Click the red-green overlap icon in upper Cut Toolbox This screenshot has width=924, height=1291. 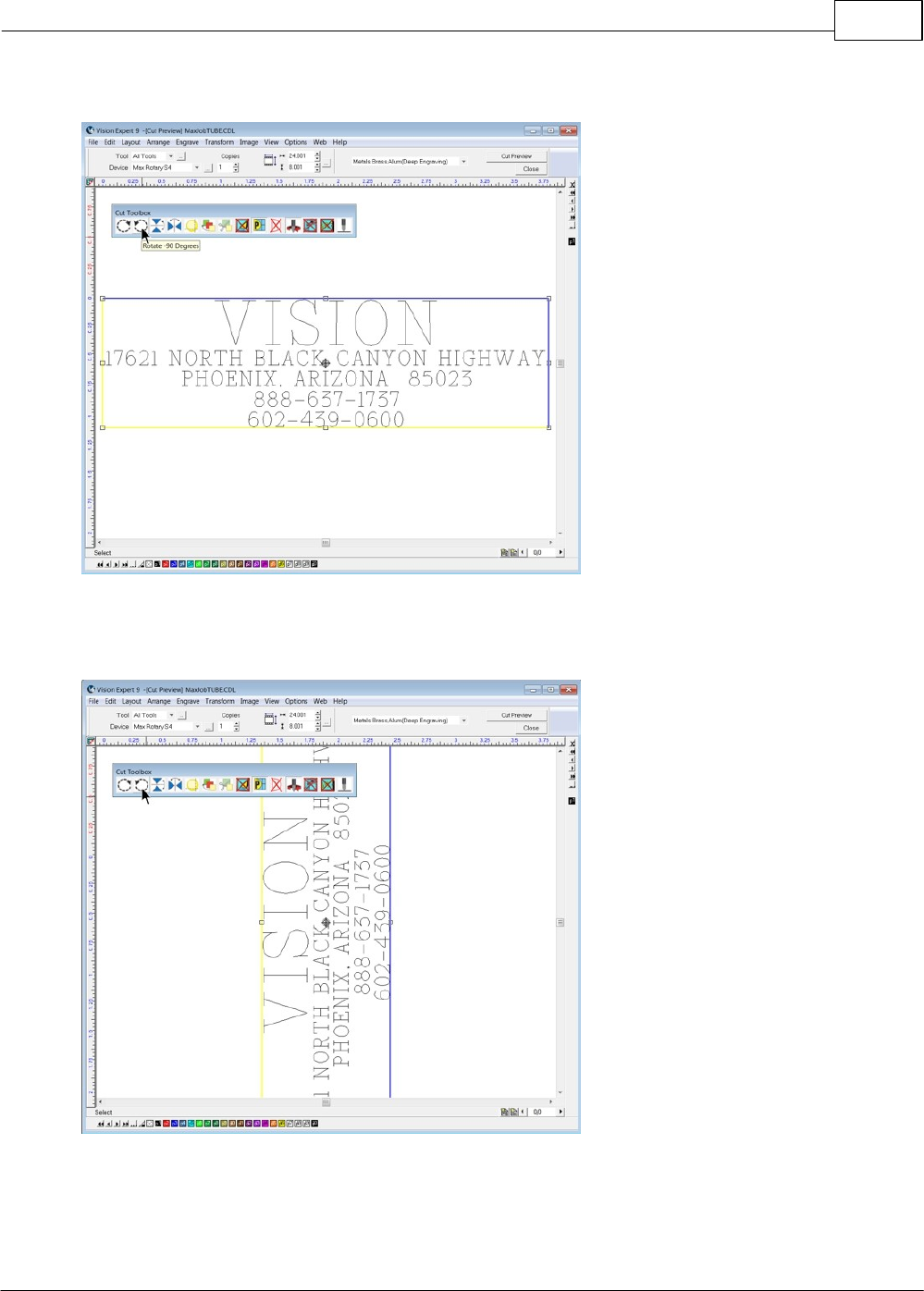[x=208, y=225]
